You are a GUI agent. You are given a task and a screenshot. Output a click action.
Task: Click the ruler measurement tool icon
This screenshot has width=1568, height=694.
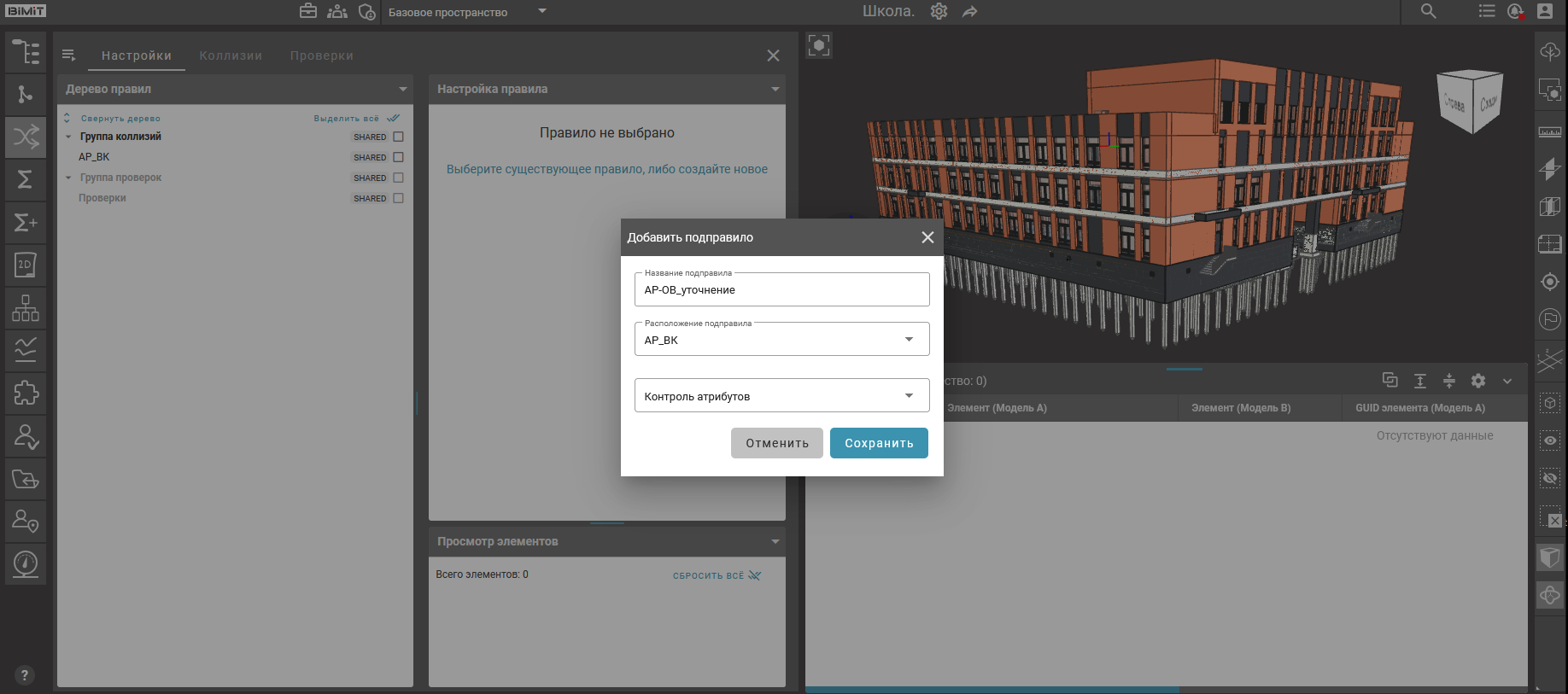(x=1549, y=132)
